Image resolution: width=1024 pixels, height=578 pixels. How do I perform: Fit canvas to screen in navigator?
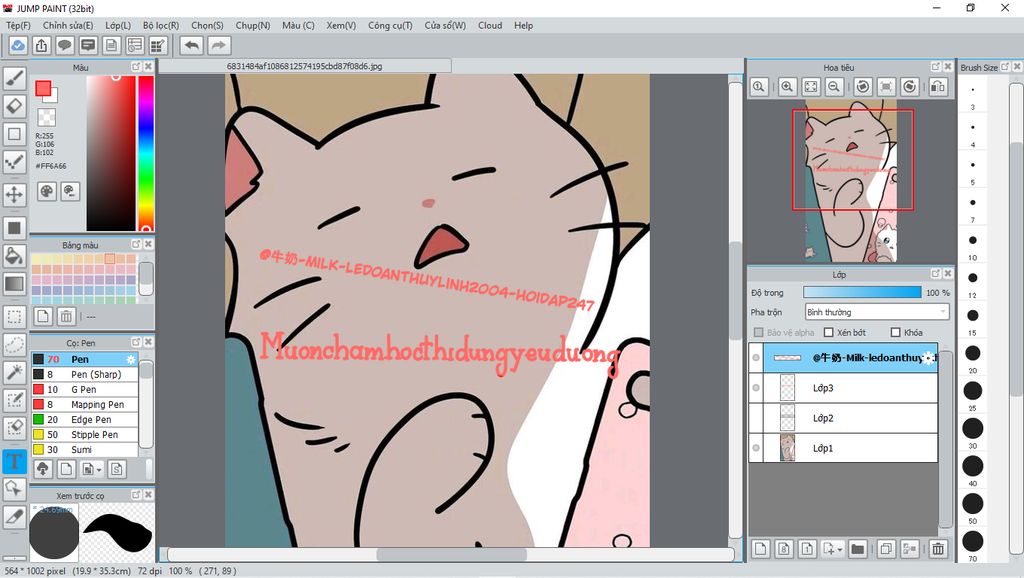point(810,87)
